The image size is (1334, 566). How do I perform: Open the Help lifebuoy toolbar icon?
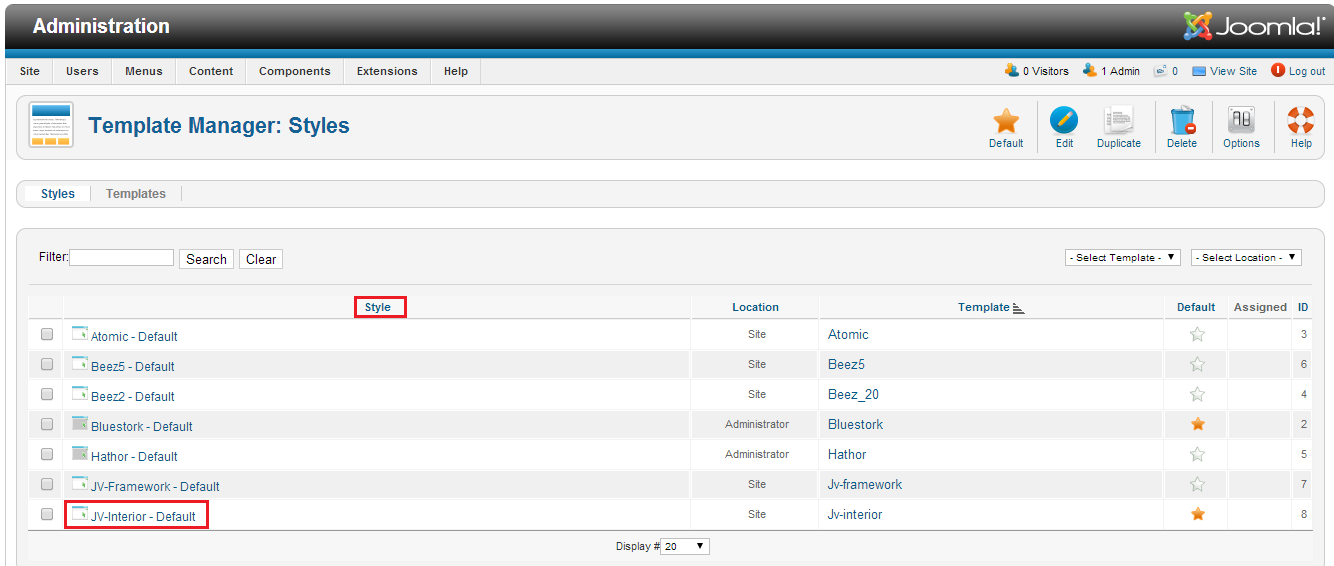coord(1301,121)
